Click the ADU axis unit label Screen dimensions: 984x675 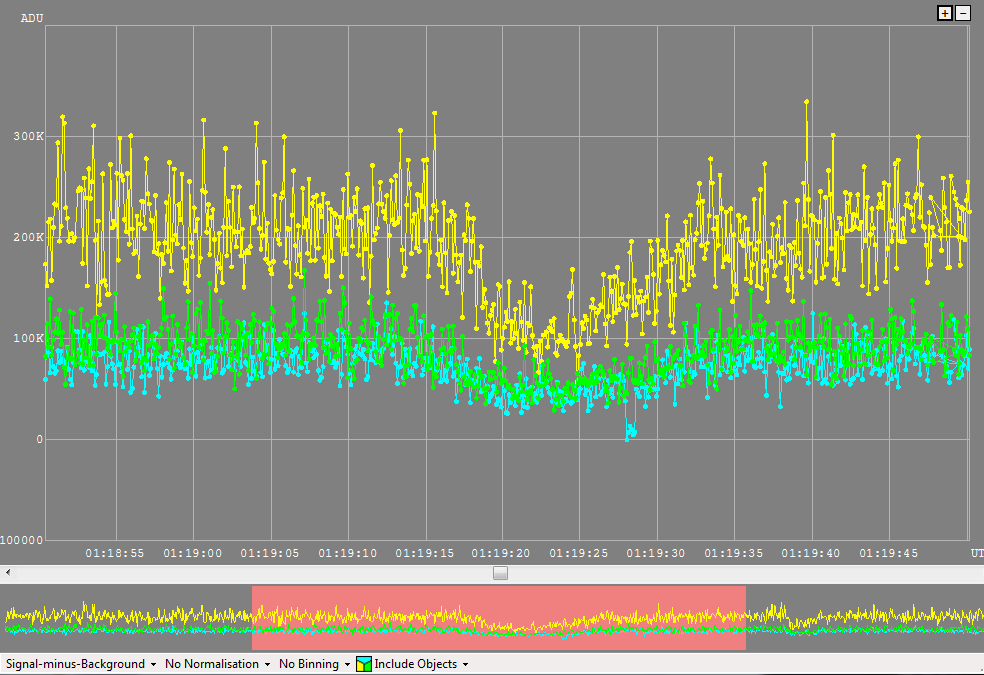pos(32,18)
